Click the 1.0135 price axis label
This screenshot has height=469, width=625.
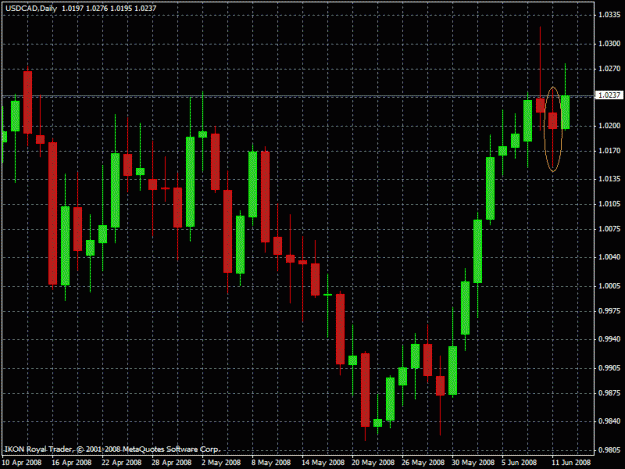pos(609,179)
